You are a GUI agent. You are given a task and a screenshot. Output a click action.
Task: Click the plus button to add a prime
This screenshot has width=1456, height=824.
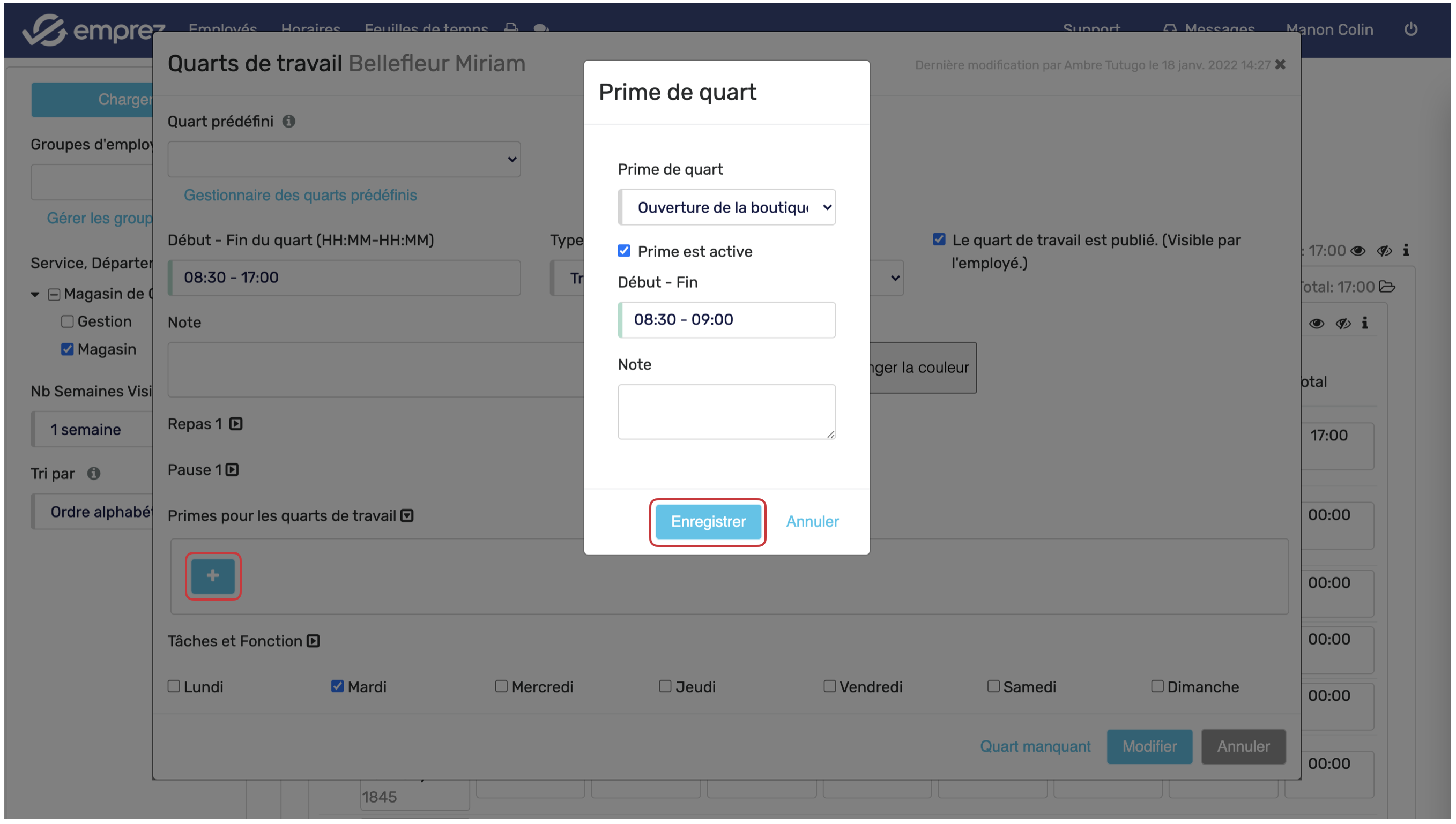point(212,575)
